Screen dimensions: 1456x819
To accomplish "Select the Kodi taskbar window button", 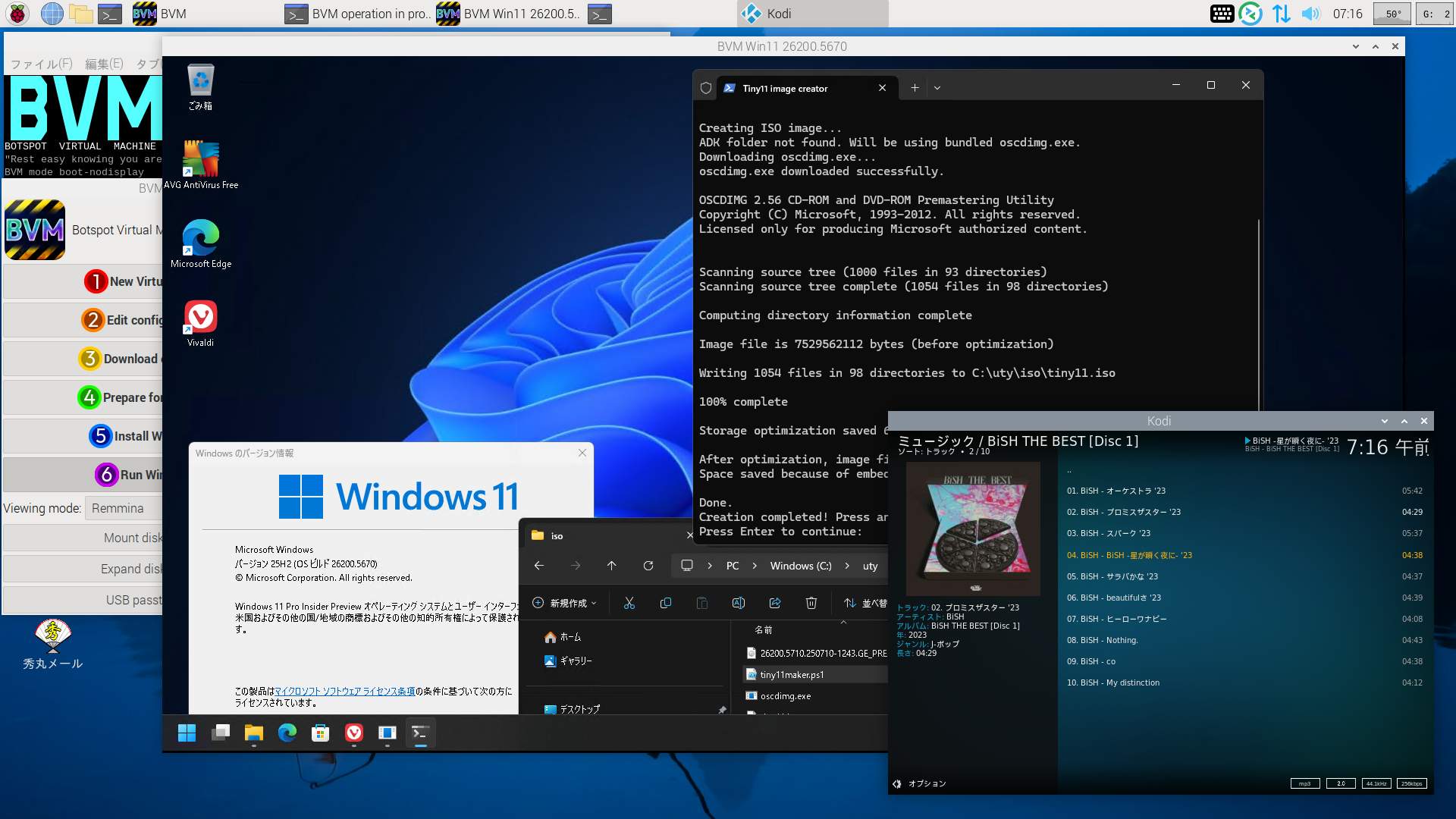I will coord(812,13).
